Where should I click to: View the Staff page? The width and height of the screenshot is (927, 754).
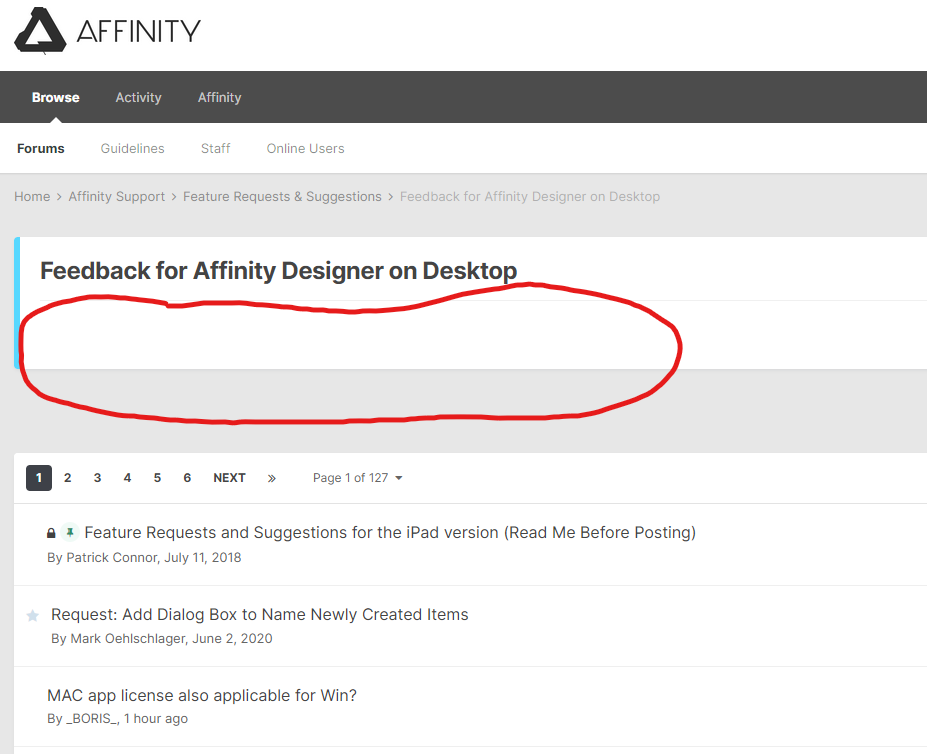coord(215,148)
